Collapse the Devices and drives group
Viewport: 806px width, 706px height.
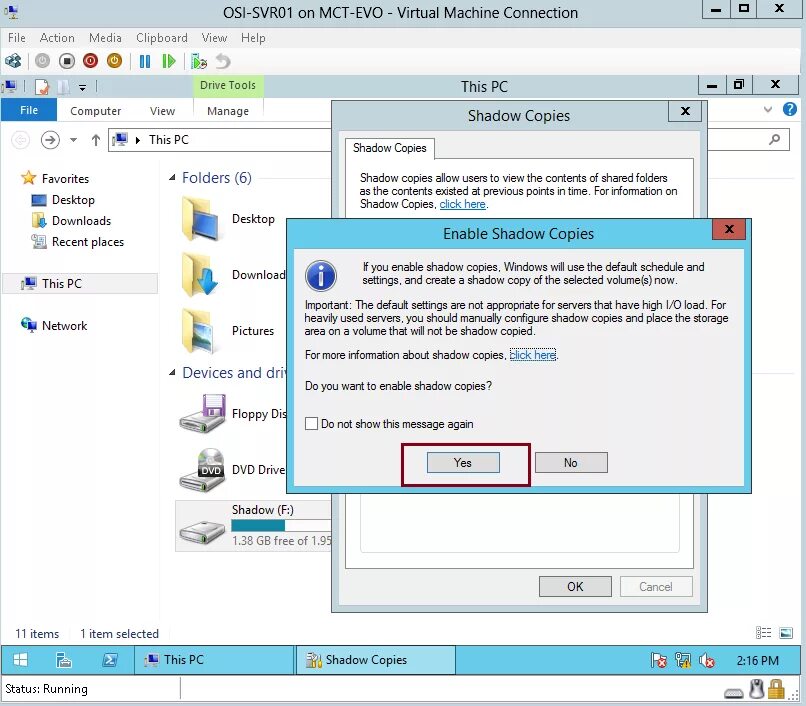(172, 372)
